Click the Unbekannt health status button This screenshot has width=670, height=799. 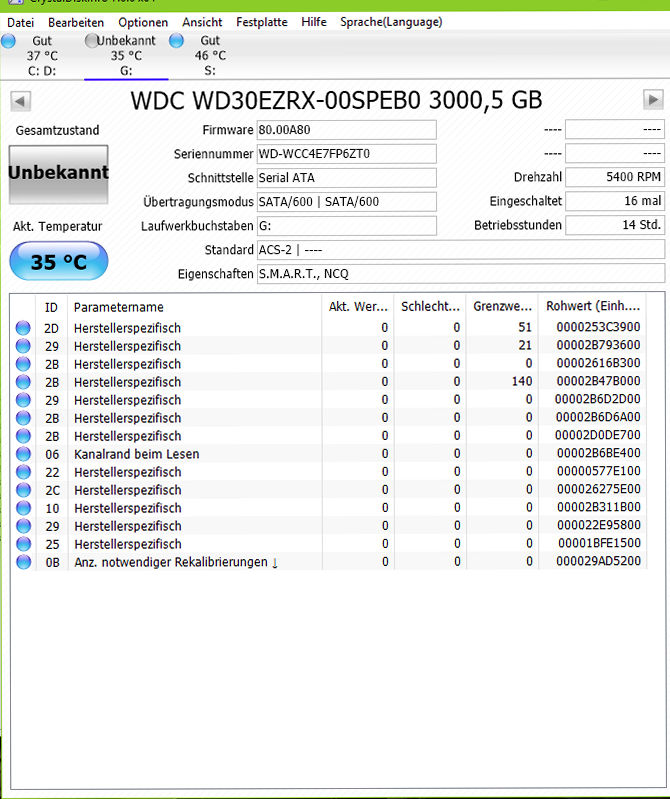click(x=59, y=174)
